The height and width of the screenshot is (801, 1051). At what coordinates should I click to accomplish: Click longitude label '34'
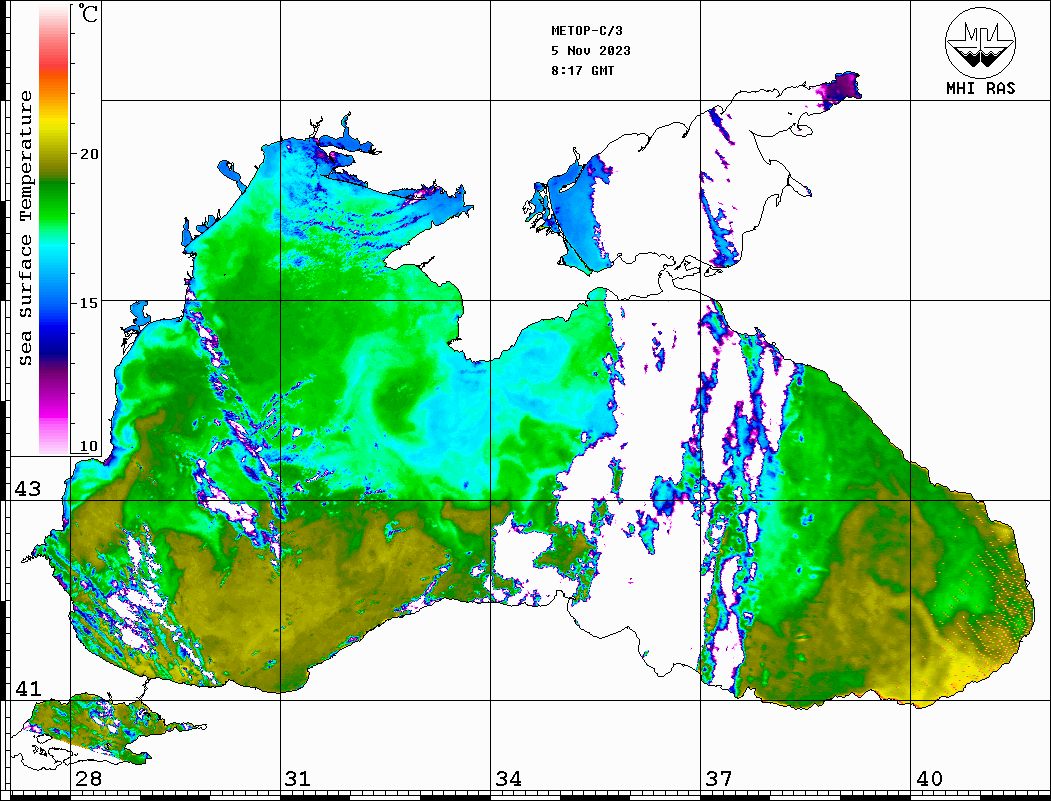(x=509, y=779)
